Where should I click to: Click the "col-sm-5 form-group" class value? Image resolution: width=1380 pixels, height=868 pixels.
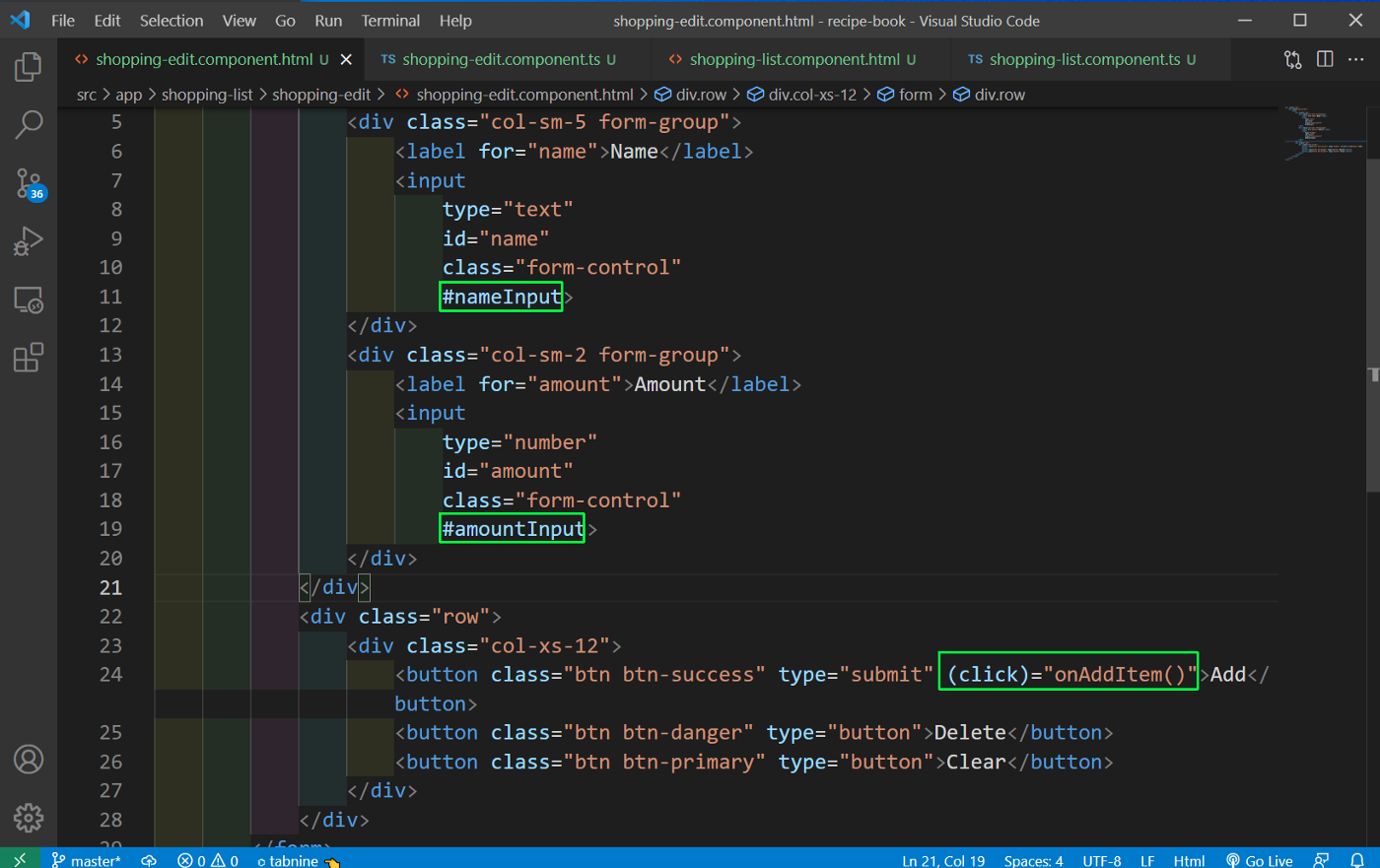[604, 122]
